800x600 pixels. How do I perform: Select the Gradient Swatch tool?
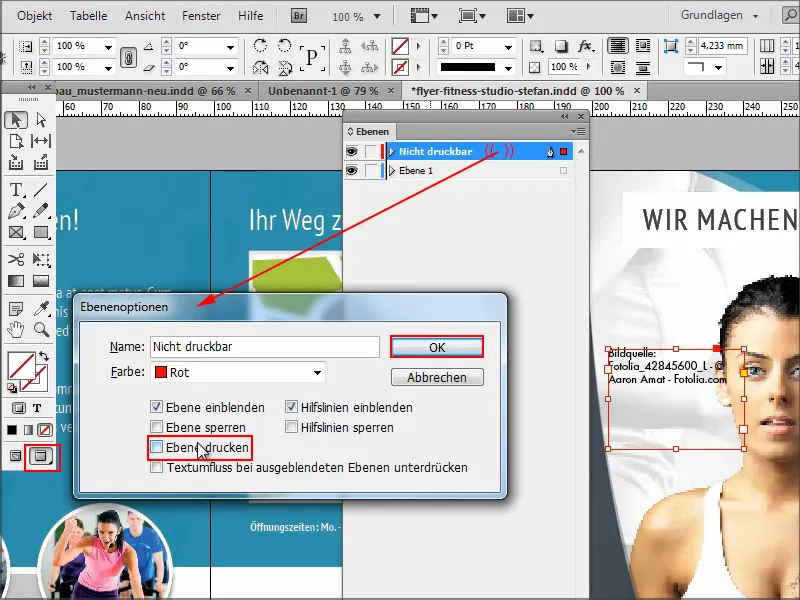click(x=16, y=281)
